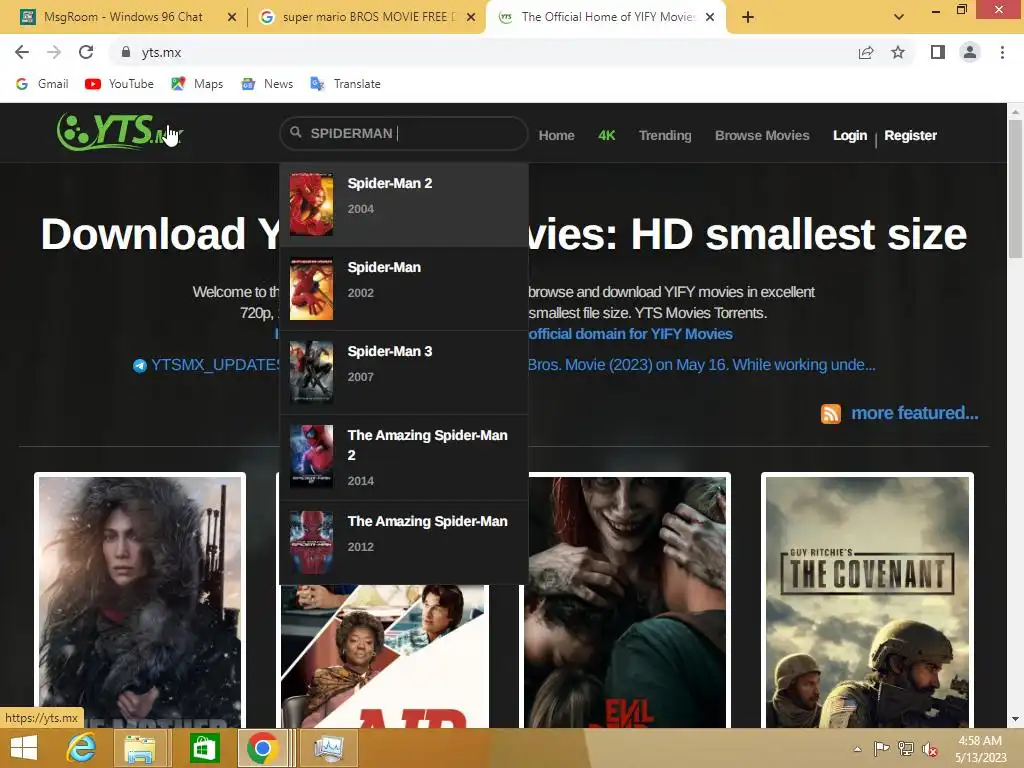This screenshot has height=768, width=1024.
Task: Click Spider-Man 3 poster thumbnail
Action: [x=312, y=372]
